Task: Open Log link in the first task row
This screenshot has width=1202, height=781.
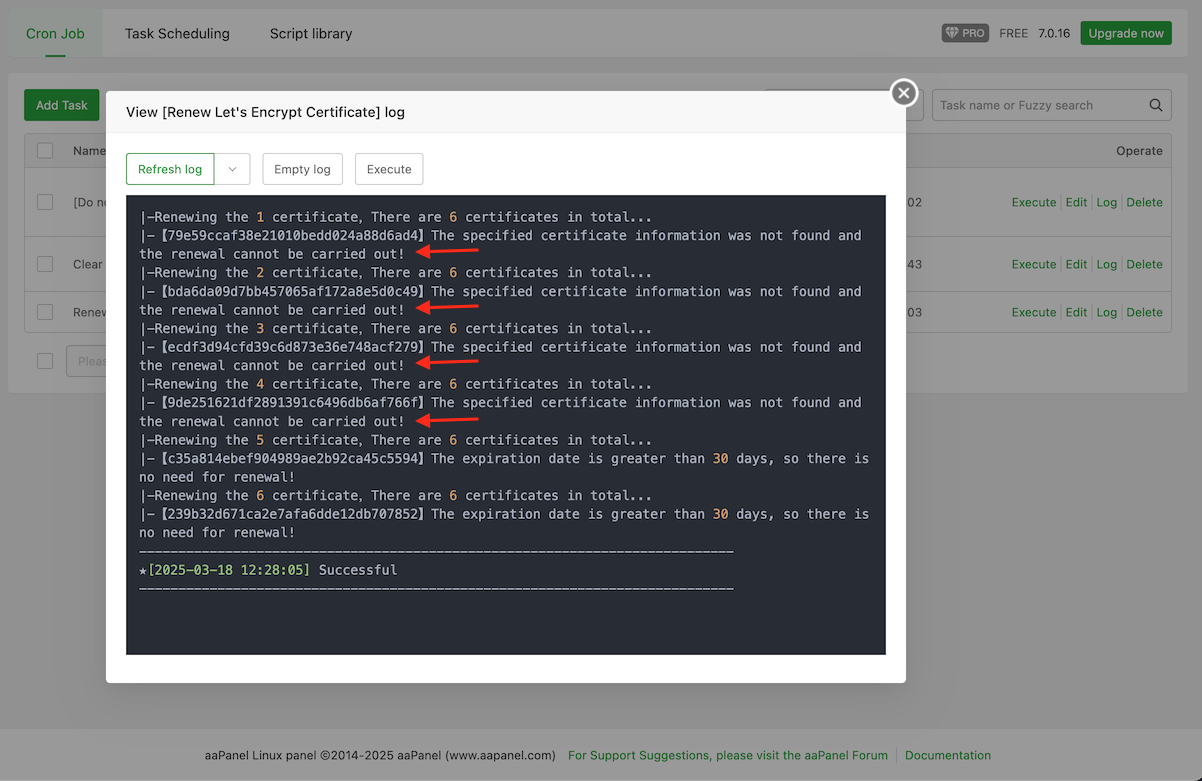Action: tap(1106, 202)
